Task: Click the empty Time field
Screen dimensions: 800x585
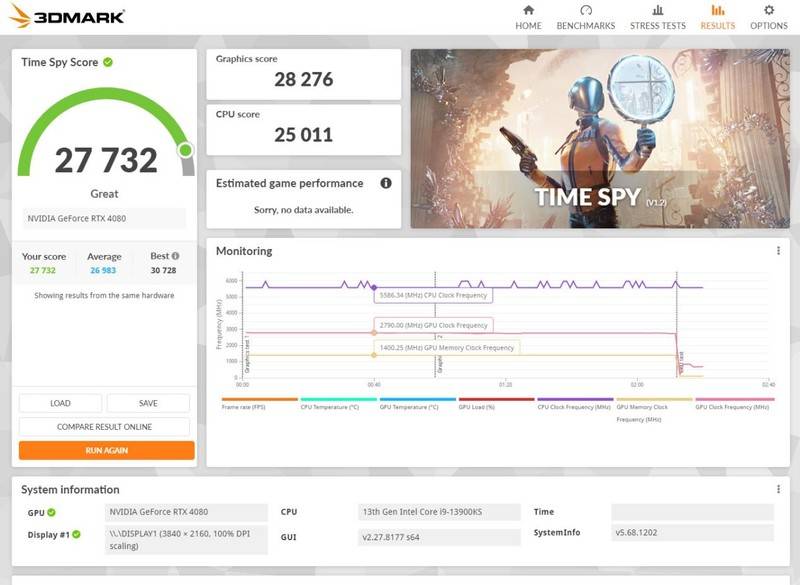Action: pyautogui.click(x=692, y=512)
